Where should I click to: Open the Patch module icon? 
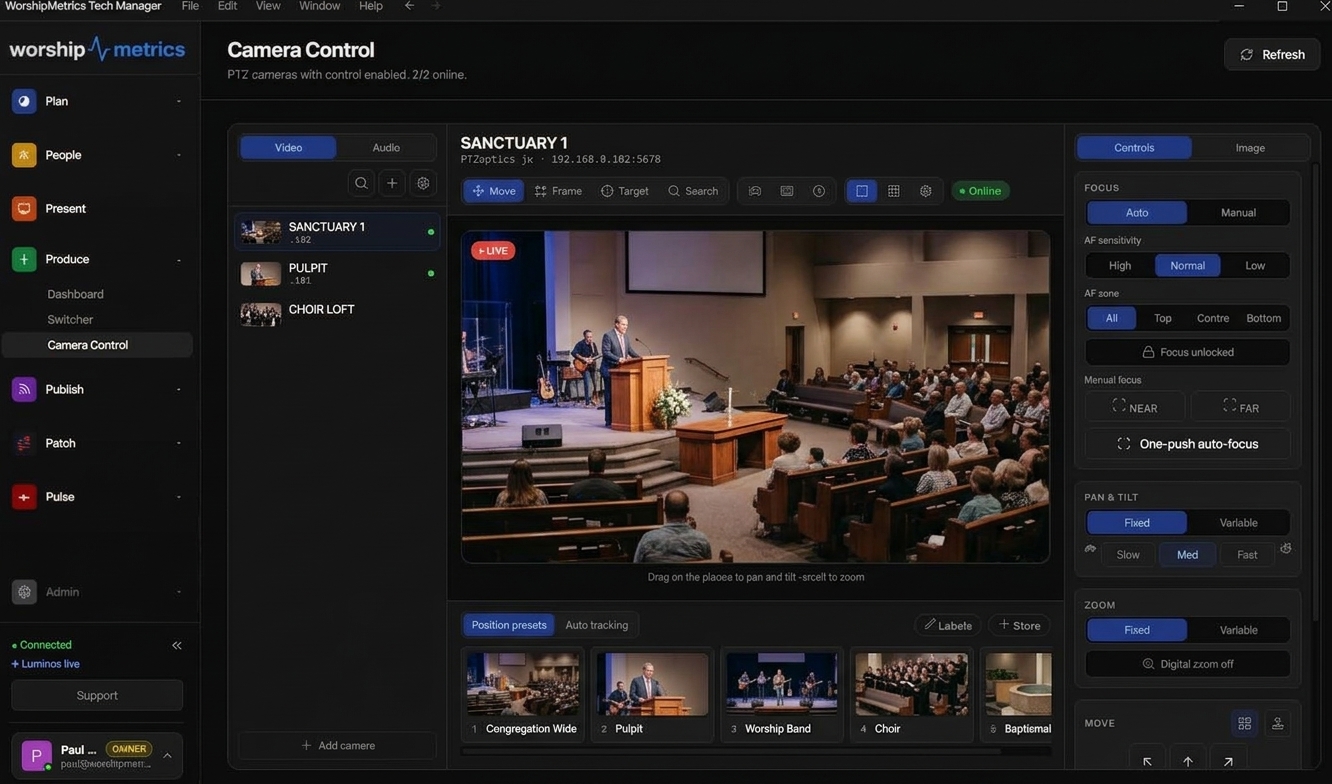tap(24, 443)
